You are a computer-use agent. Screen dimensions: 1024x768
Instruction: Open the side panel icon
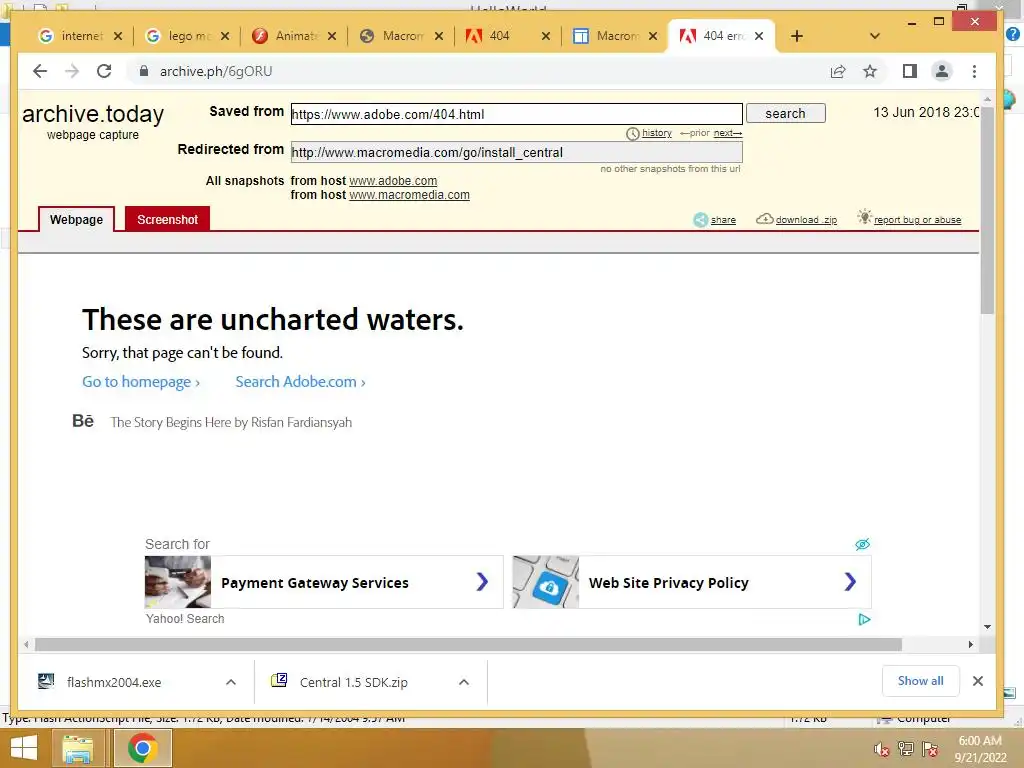click(910, 71)
